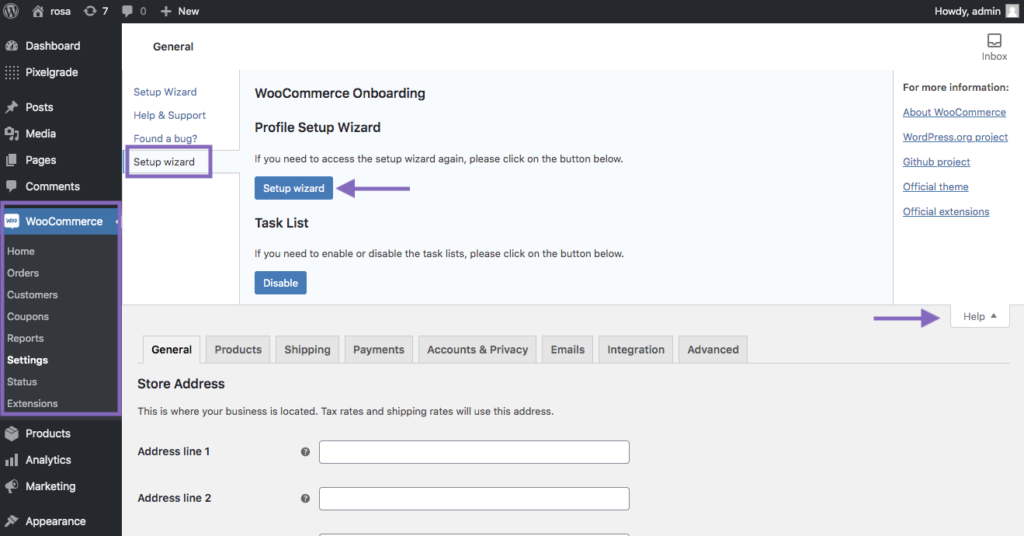Switch to the Products settings tab
The width and height of the screenshot is (1024, 536).
pos(238,349)
